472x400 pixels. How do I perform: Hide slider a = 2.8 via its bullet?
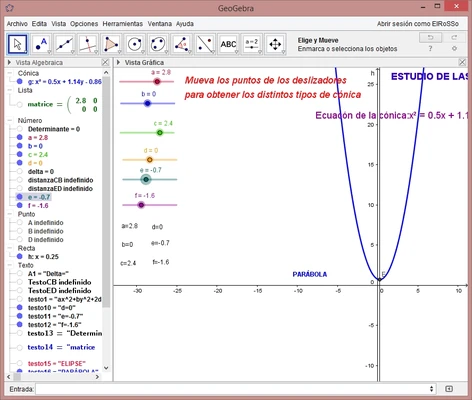click(x=19, y=137)
